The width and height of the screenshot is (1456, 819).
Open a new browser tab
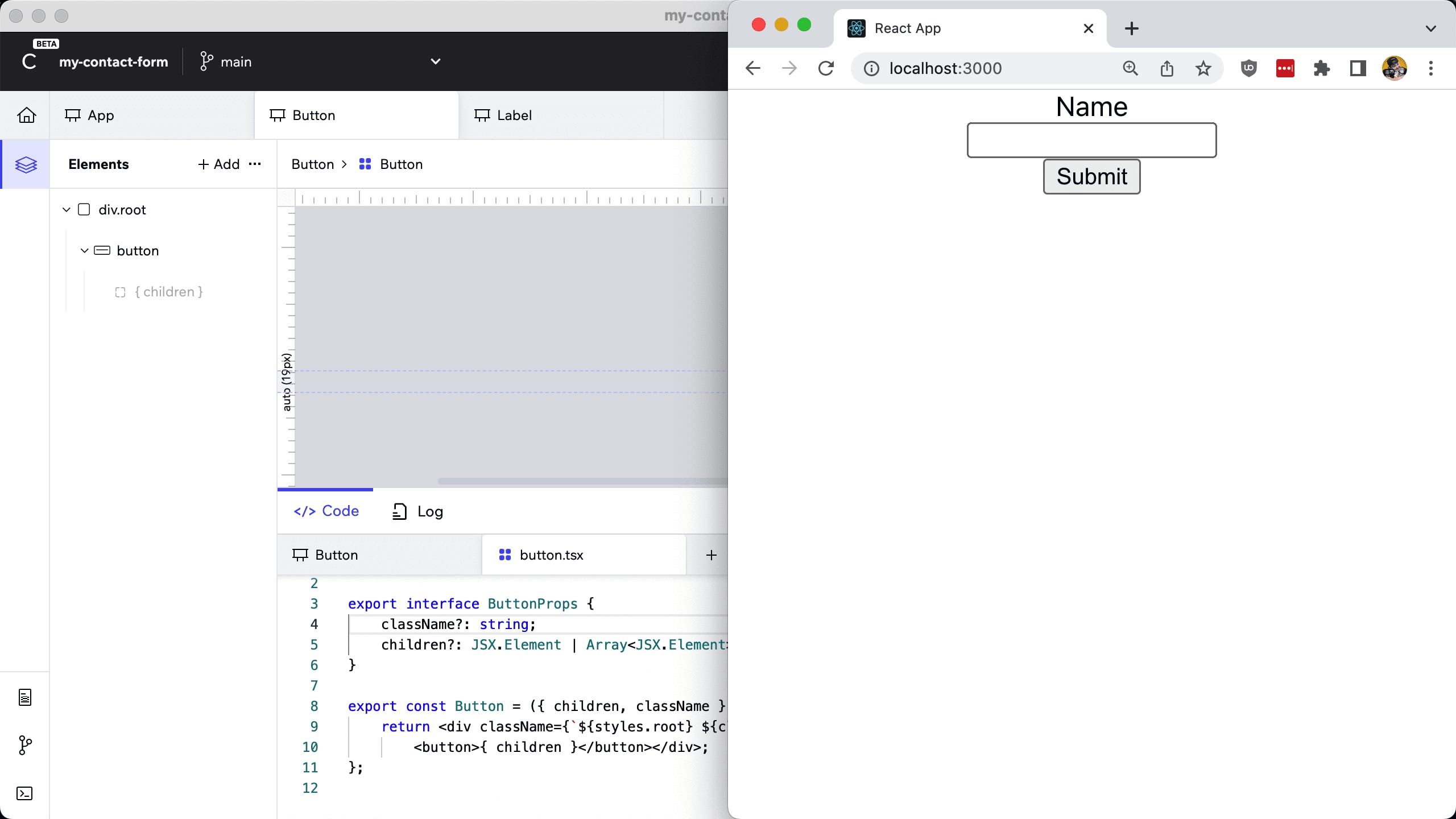click(x=1132, y=28)
